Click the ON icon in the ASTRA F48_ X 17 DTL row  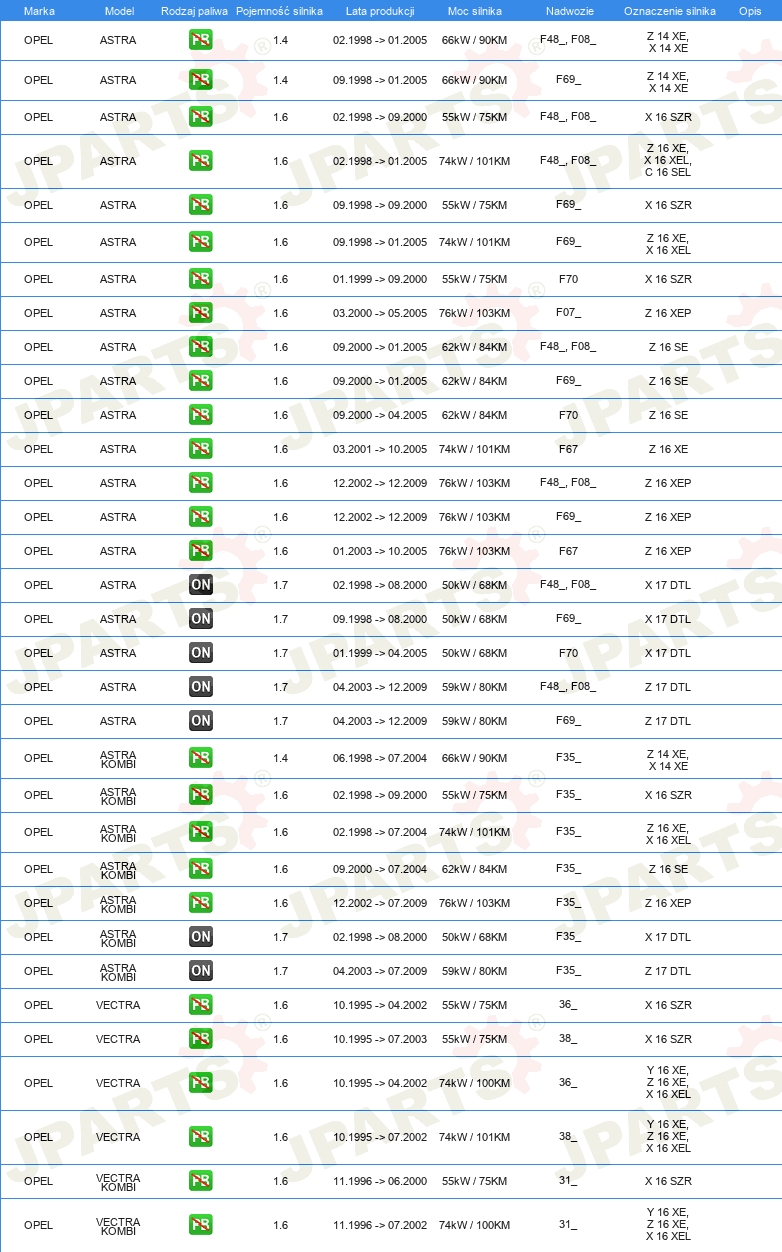[x=201, y=586]
